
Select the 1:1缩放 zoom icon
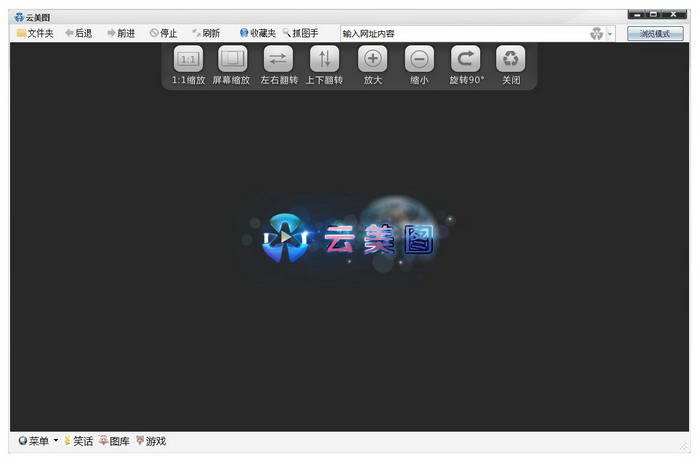(188, 58)
